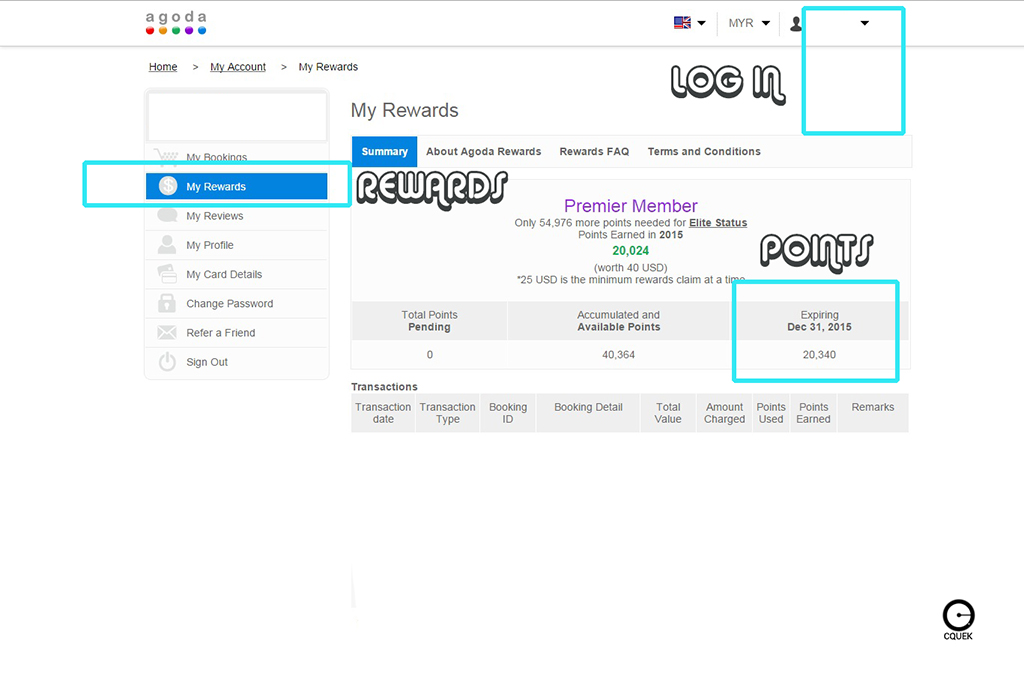Click the dollar coin rewards icon
This screenshot has height=679, width=1024.
pos(168,186)
